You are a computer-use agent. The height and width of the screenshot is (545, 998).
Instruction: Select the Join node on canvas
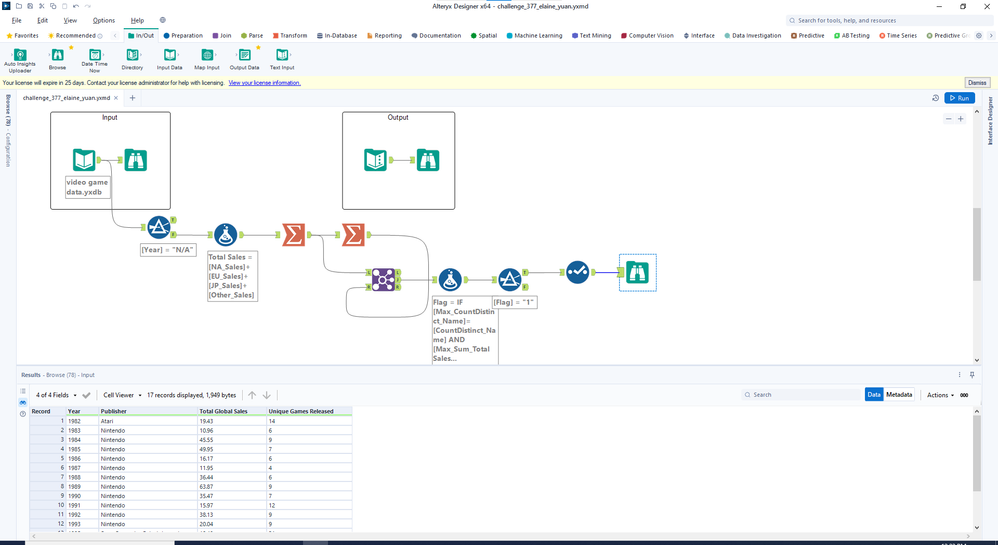pyautogui.click(x=383, y=280)
